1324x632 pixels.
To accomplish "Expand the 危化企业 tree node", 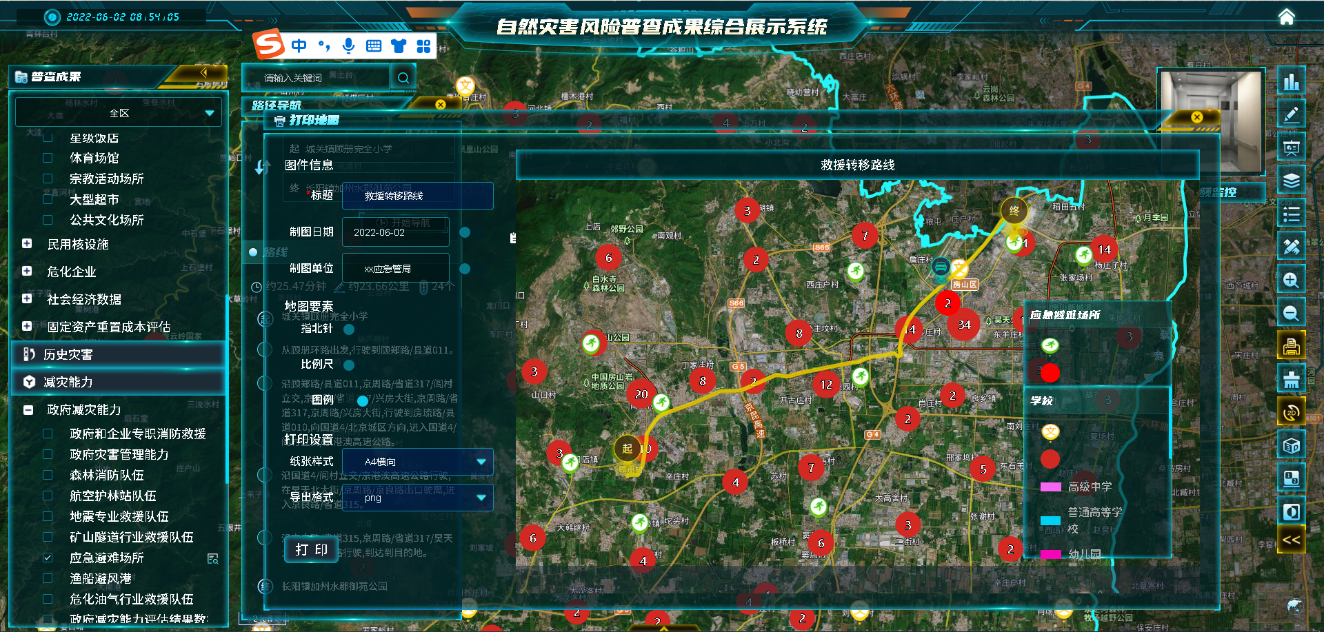I will coord(27,271).
